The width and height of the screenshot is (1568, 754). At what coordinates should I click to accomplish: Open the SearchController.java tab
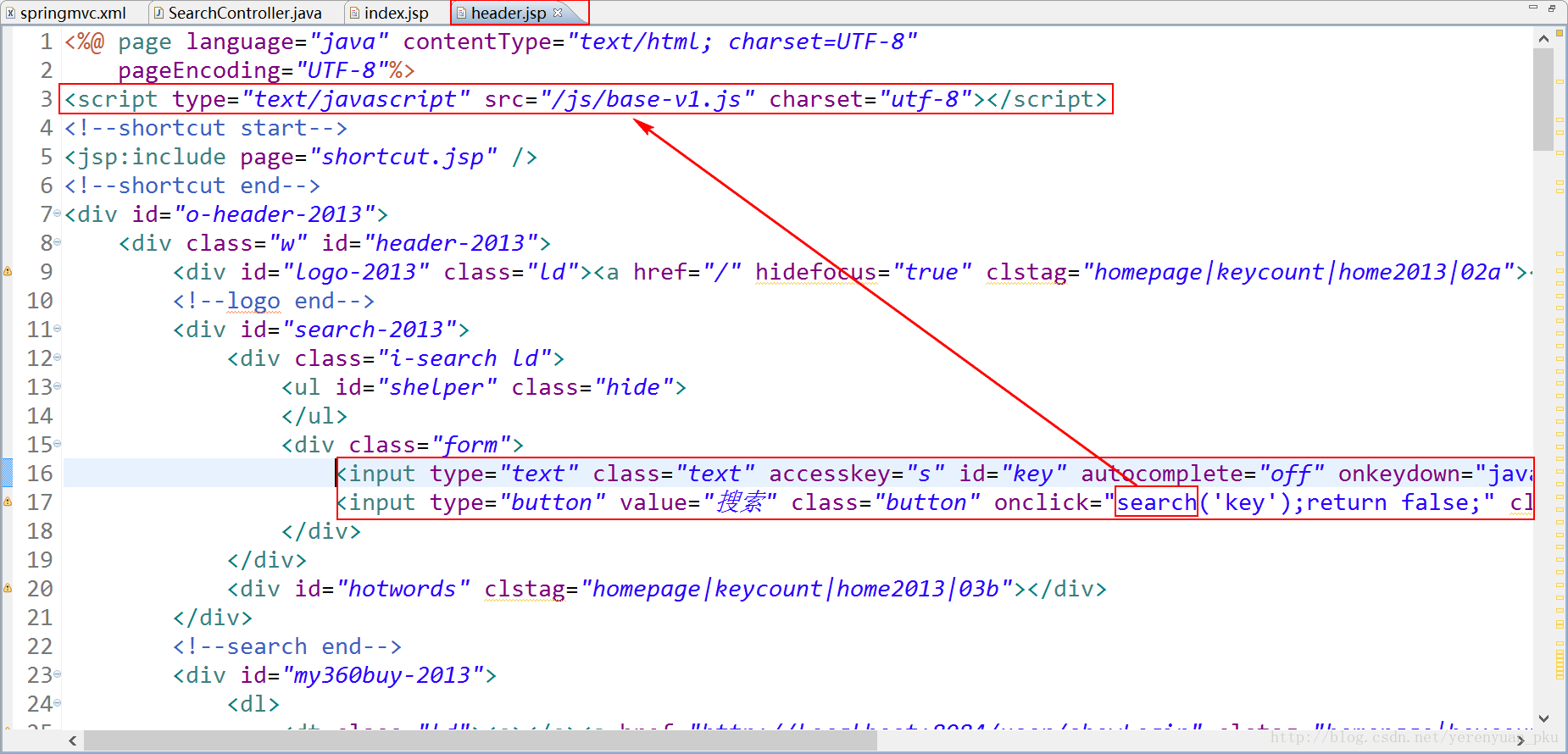pos(244,13)
